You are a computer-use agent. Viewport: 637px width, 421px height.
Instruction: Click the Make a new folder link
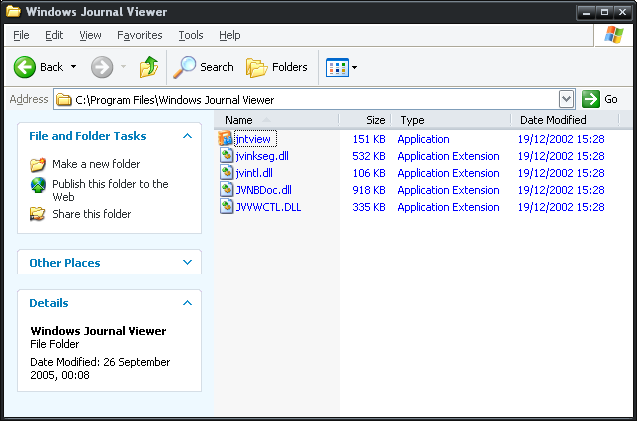(x=96, y=164)
